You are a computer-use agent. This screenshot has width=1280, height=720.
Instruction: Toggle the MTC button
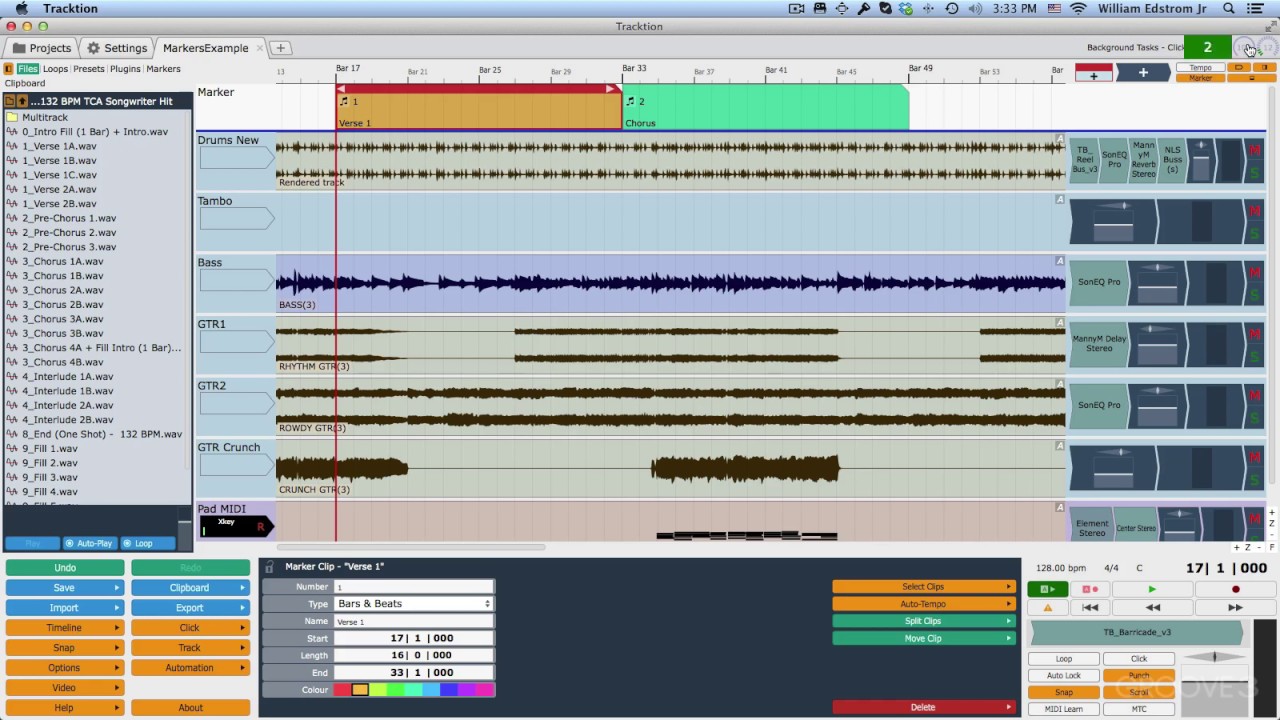[x=1138, y=709]
